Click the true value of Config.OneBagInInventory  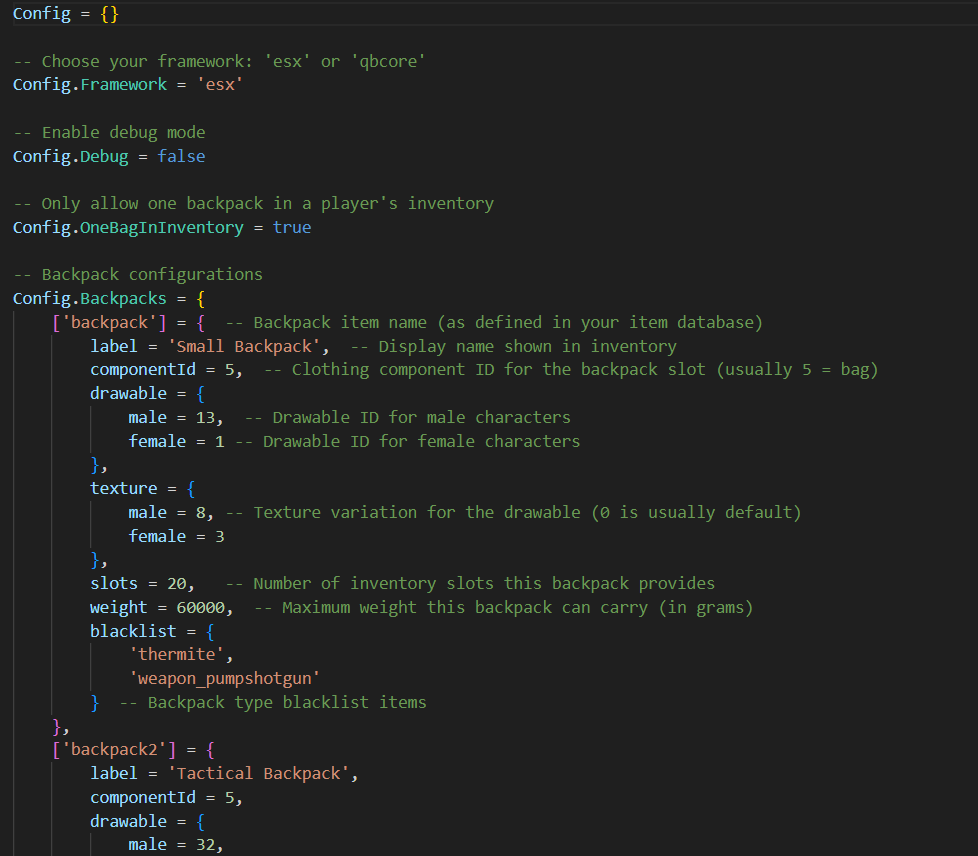pyautogui.click(x=292, y=227)
